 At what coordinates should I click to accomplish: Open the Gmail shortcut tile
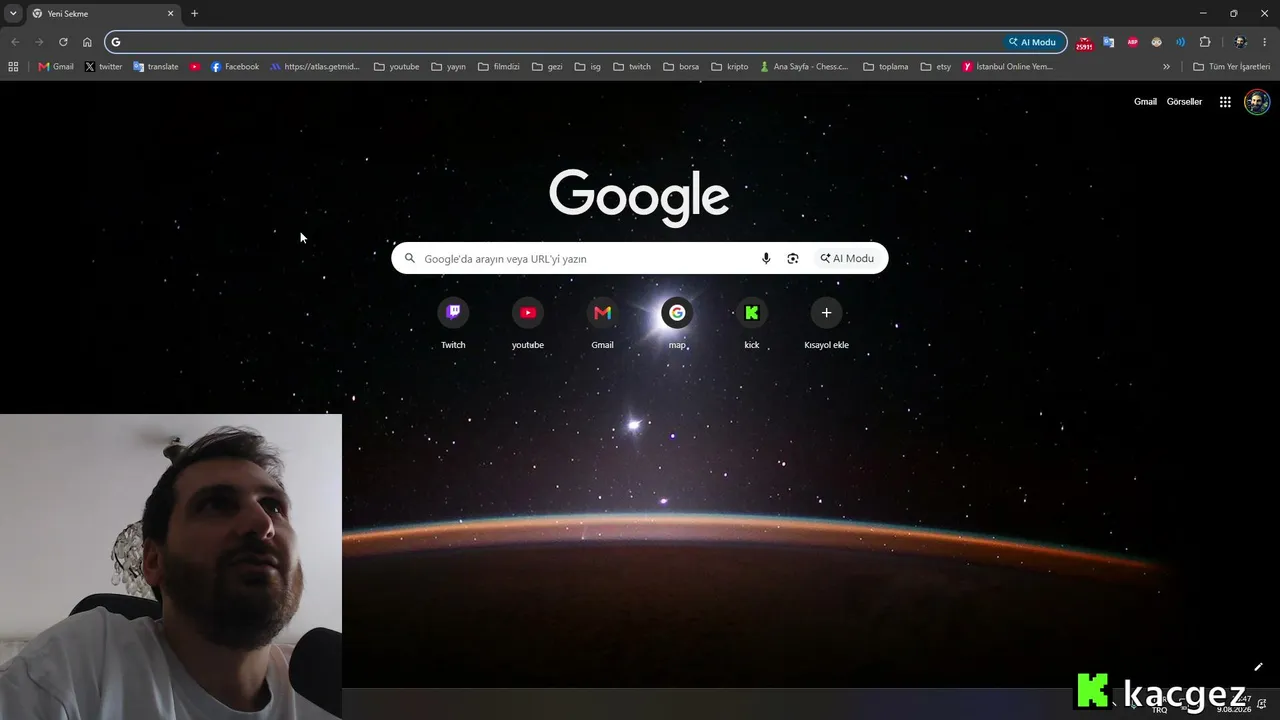(602, 323)
